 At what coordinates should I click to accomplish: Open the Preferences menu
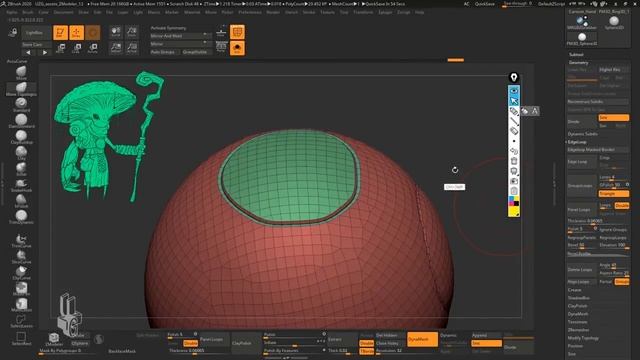tap(250, 12)
